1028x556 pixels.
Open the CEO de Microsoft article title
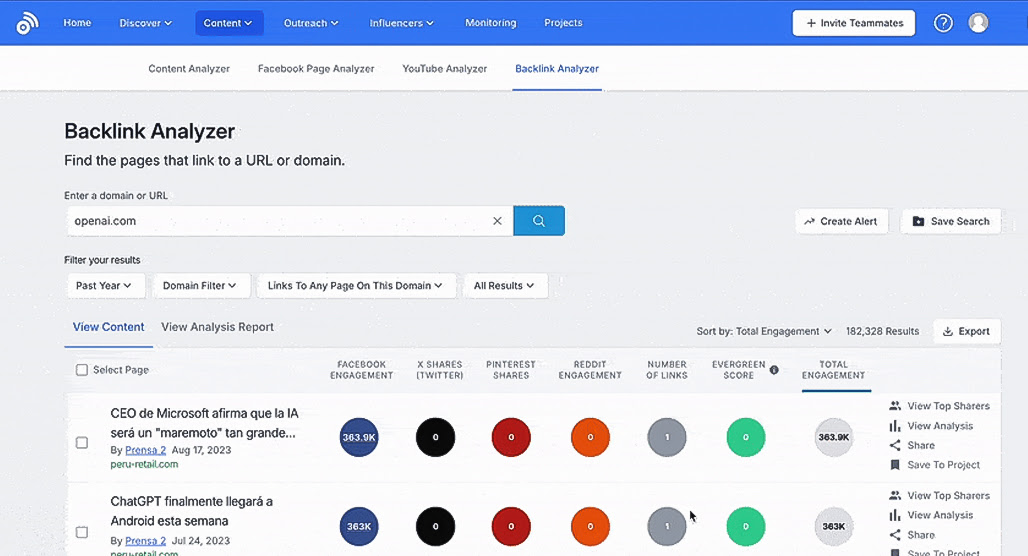(204, 423)
